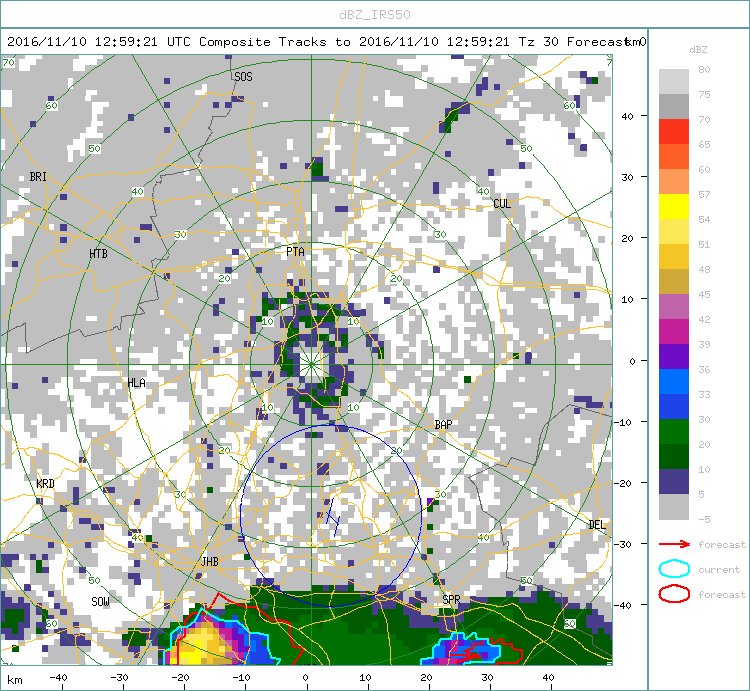Click the SOW station label
Screen dimensions: 750x691
click(100, 602)
